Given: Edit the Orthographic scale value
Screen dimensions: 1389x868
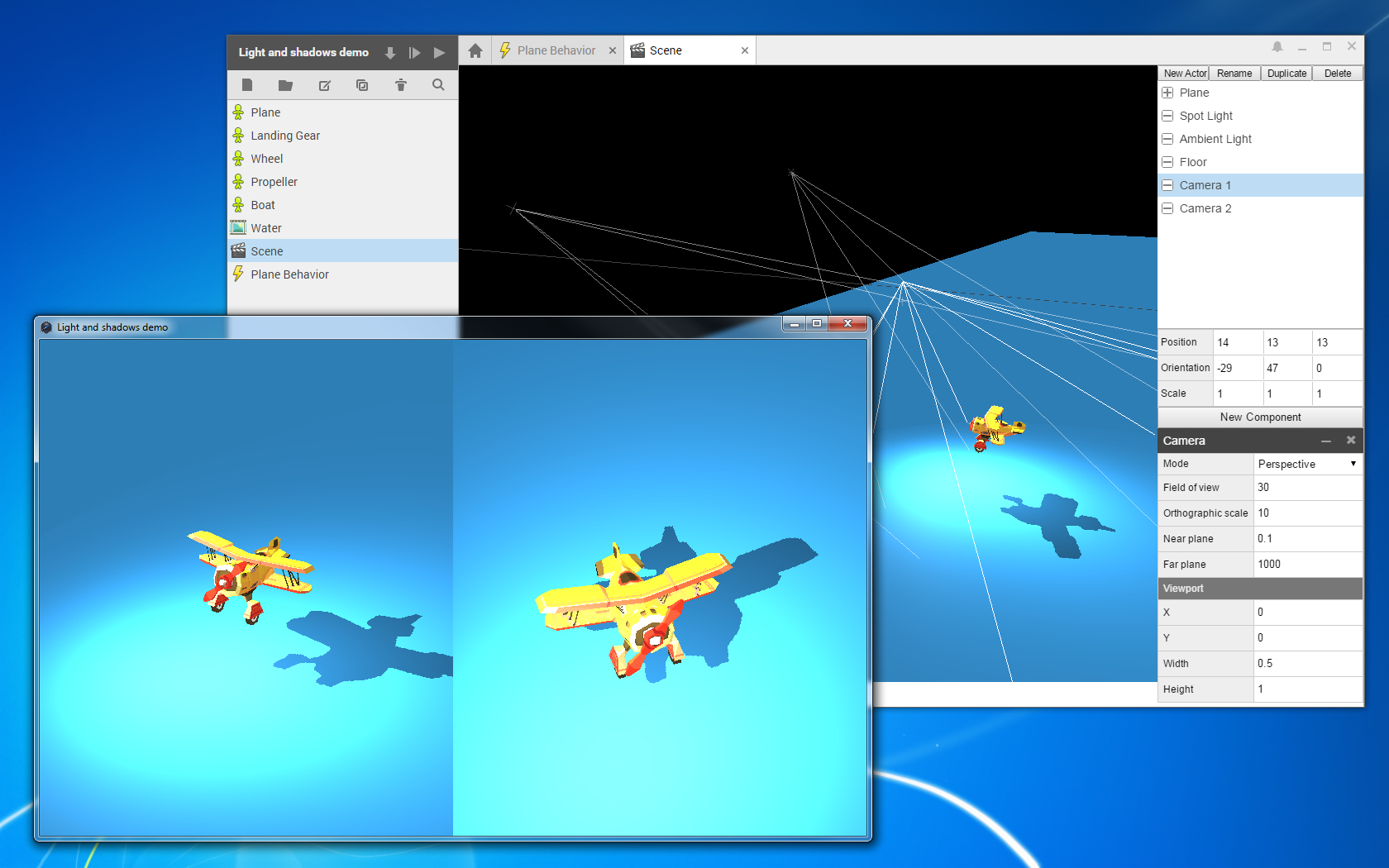Looking at the screenshot, I should click(x=1308, y=513).
